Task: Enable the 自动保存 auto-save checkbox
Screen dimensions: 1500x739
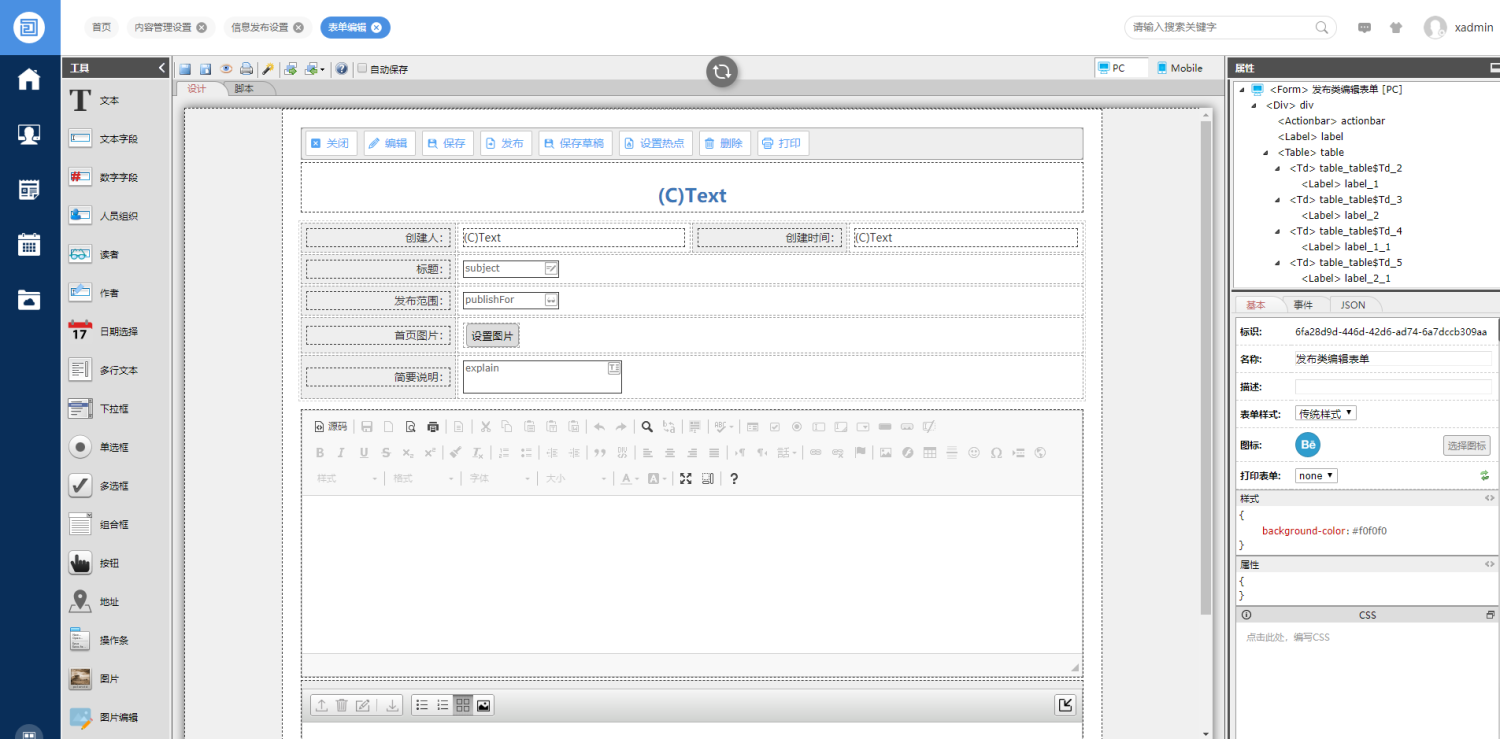Action: [363, 69]
